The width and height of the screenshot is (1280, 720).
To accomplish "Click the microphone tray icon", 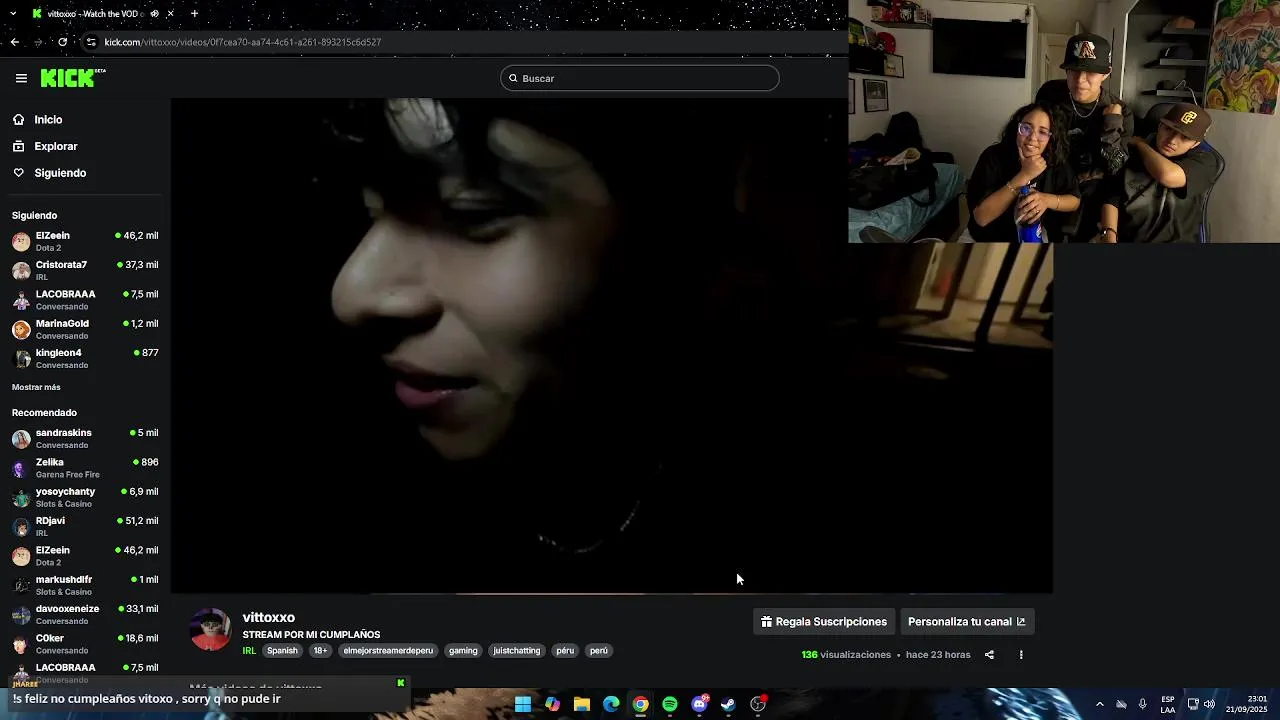I will 1142,704.
